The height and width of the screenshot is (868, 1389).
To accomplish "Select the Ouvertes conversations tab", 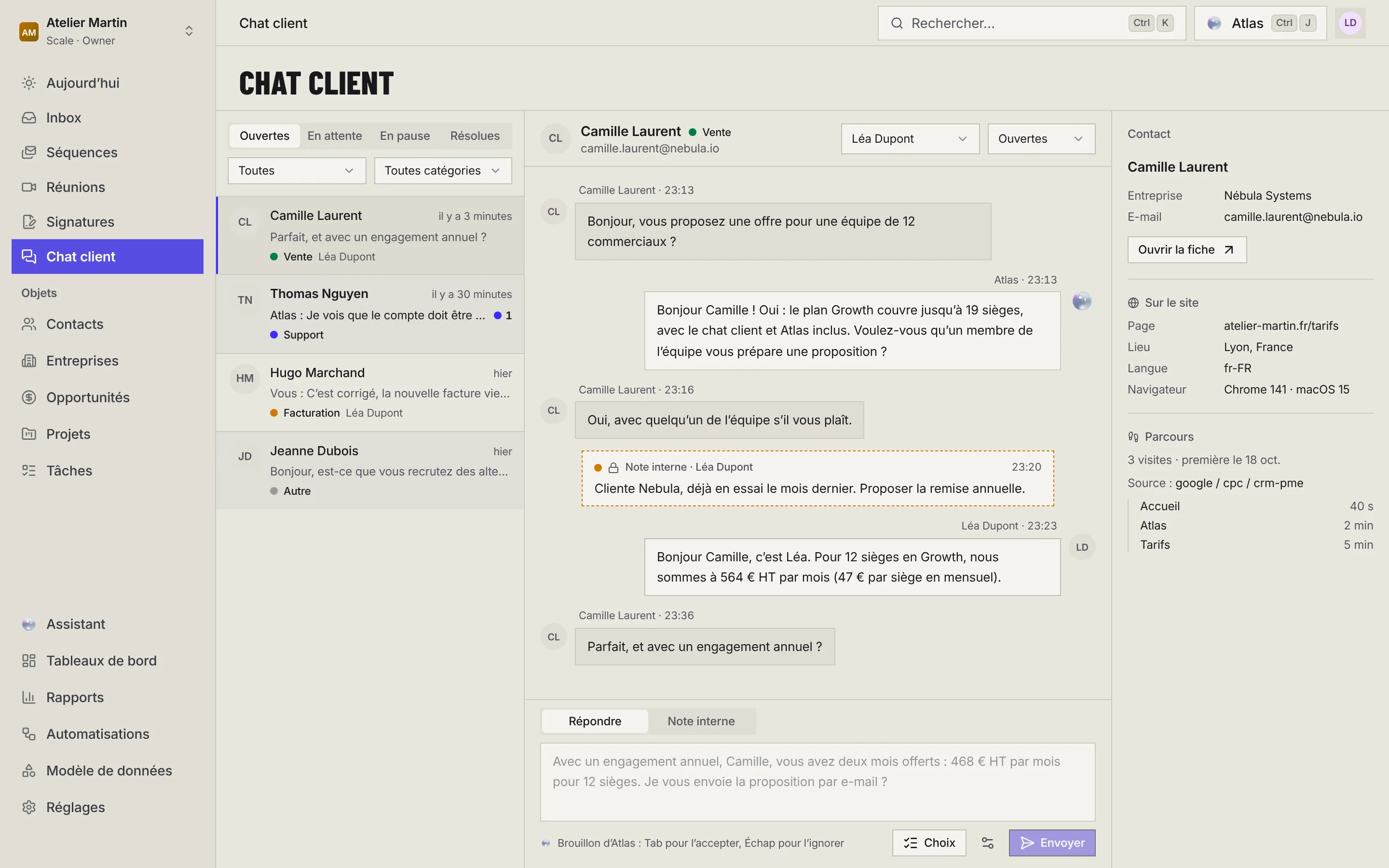I will point(265,136).
